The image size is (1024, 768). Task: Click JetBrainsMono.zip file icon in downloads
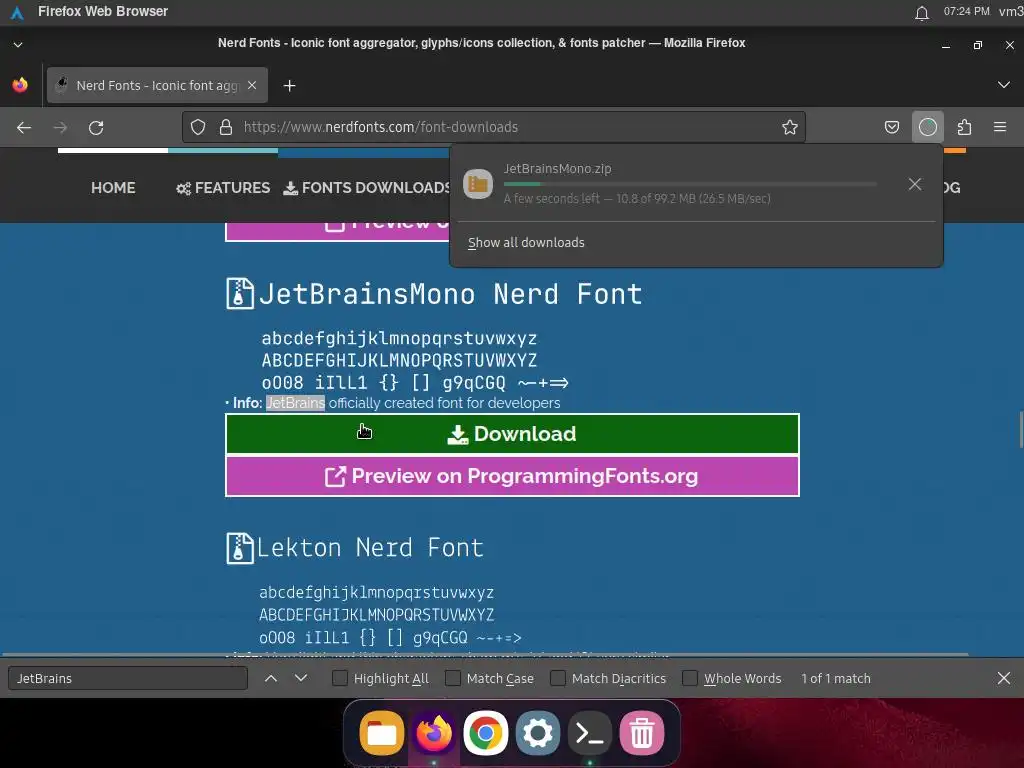477,184
